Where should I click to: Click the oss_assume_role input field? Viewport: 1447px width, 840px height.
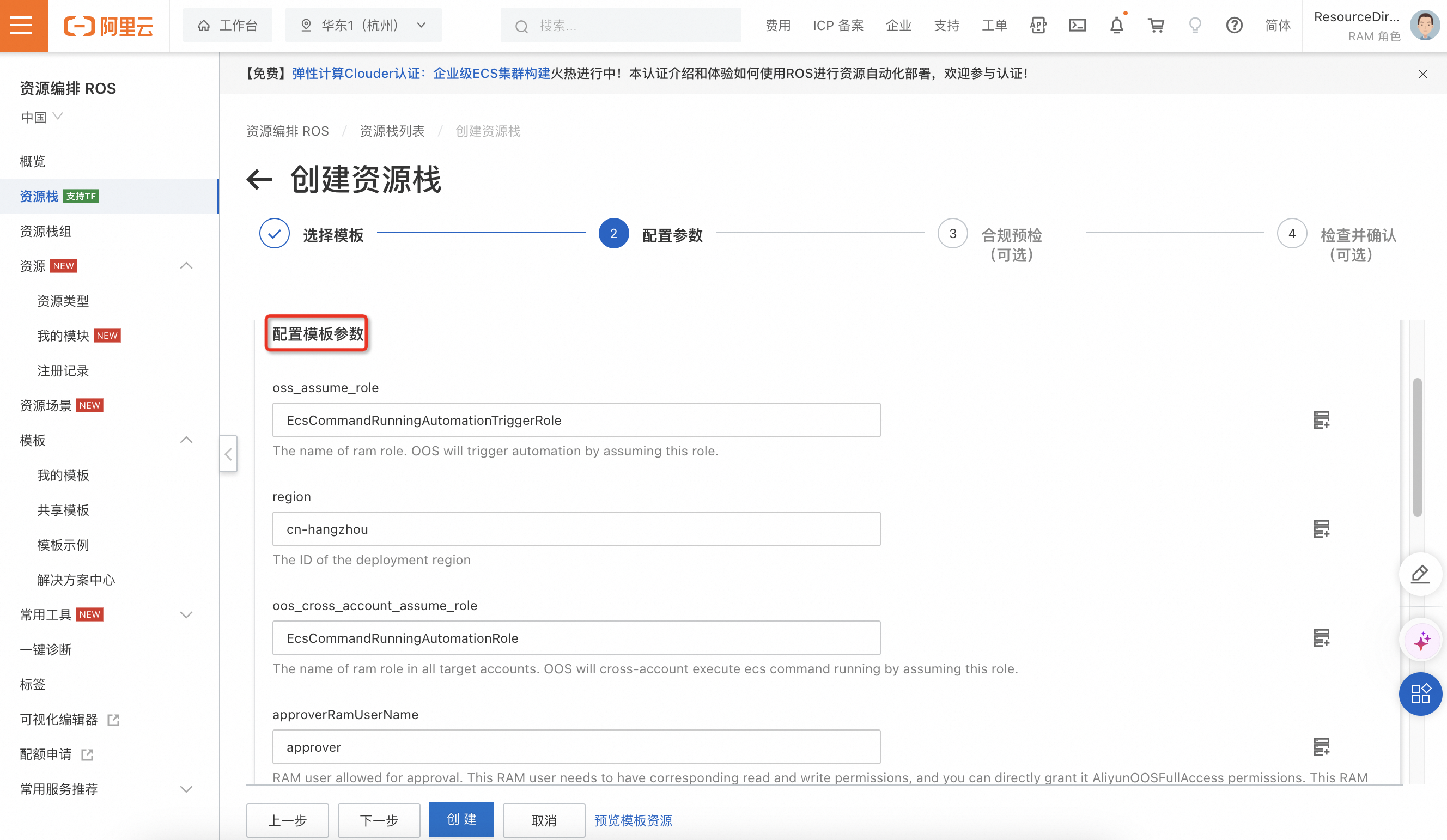[x=576, y=421]
